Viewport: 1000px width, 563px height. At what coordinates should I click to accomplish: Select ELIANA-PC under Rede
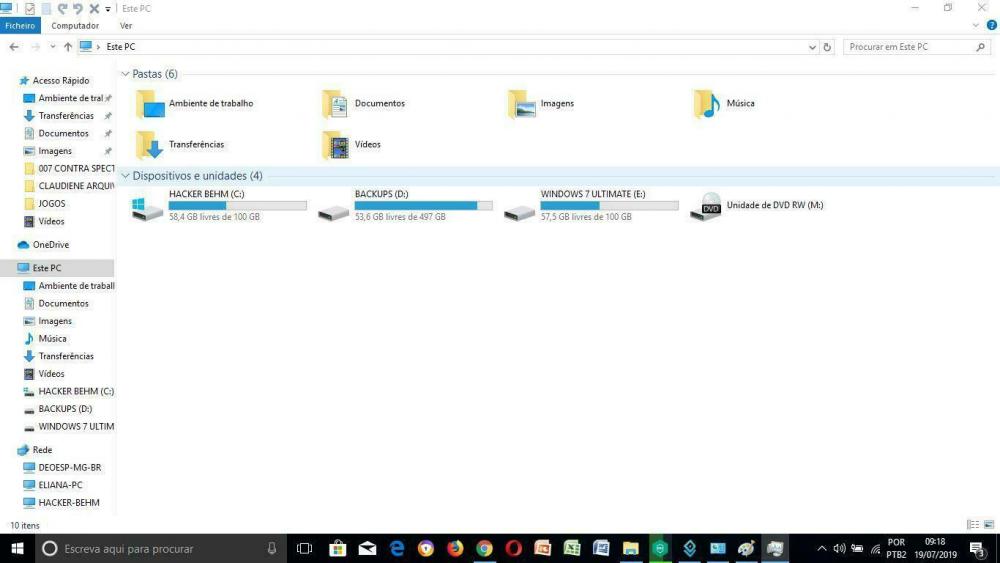click(x=60, y=485)
